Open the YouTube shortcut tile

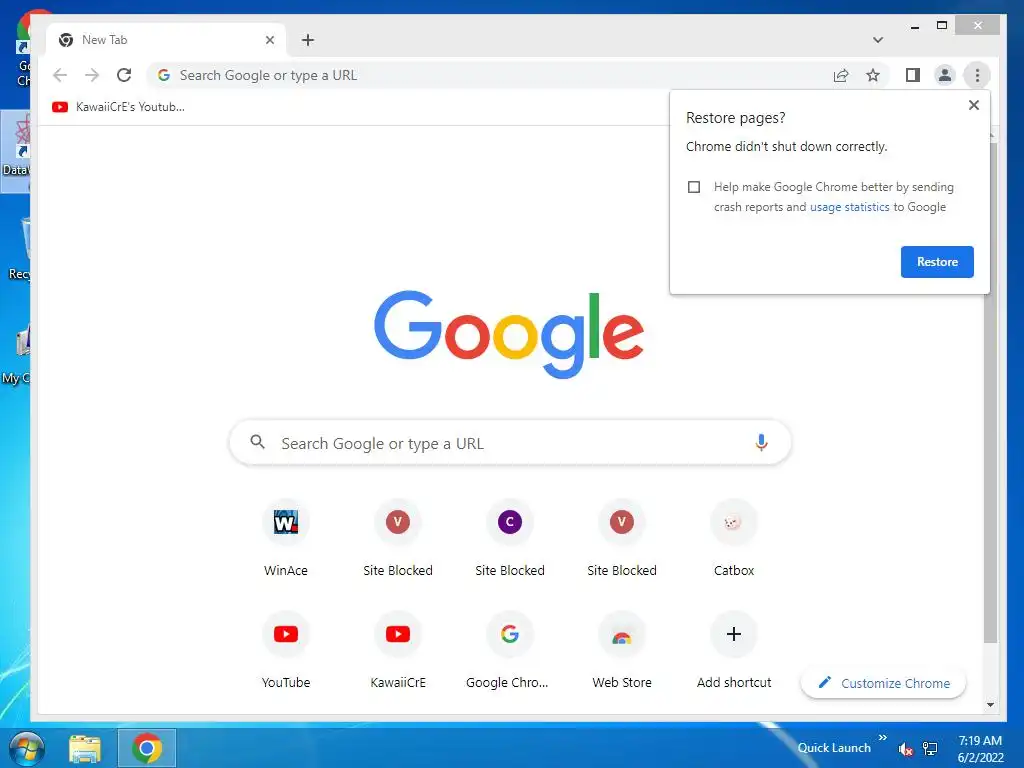[285, 650]
